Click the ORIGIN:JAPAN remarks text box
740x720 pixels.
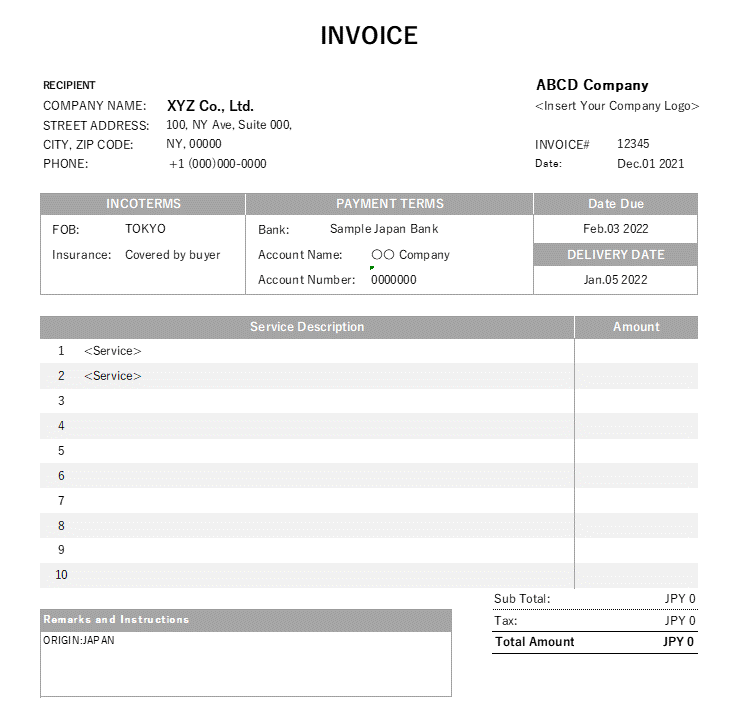[x=245, y=662]
